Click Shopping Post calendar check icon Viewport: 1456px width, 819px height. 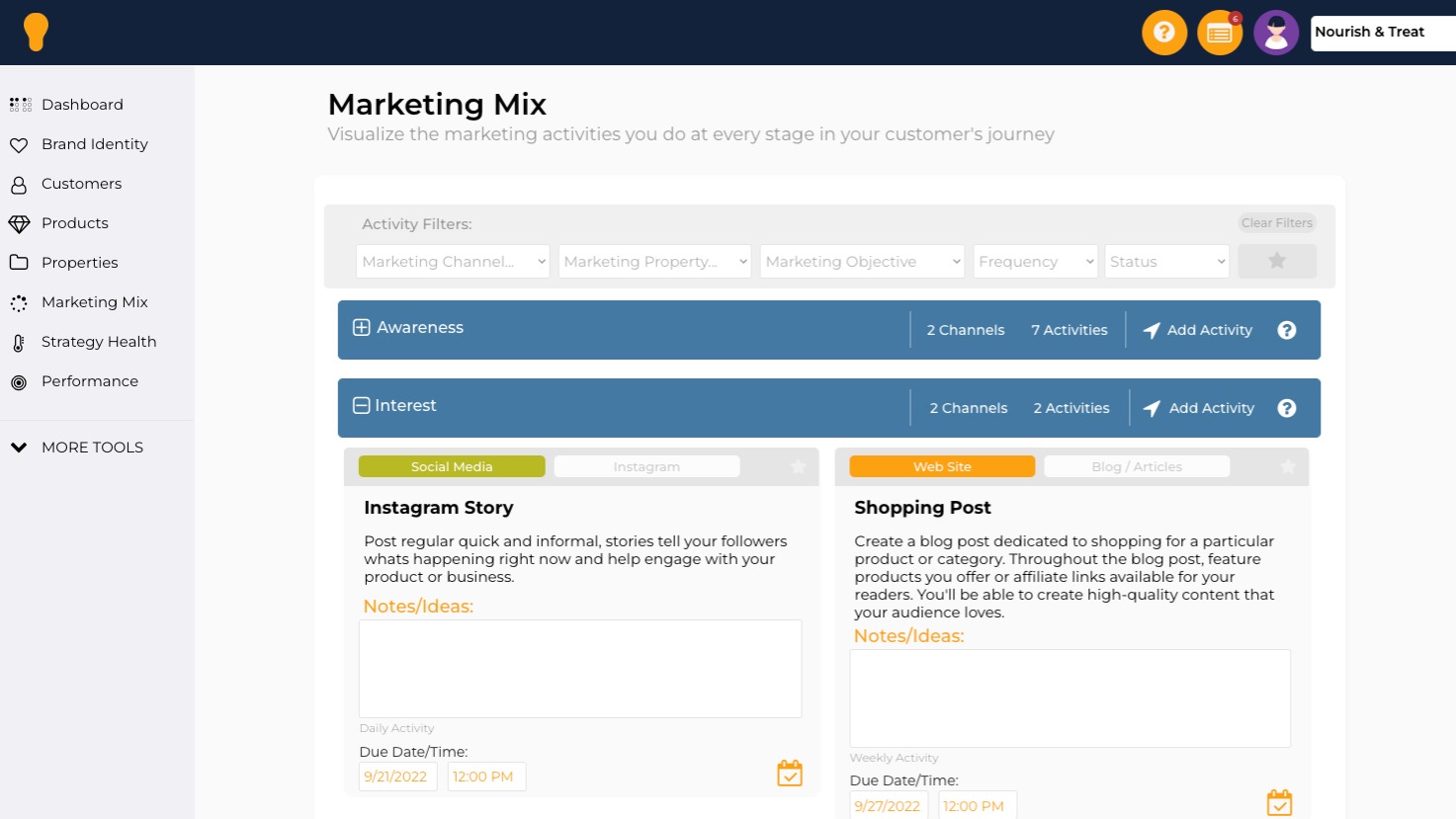[x=1279, y=802]
